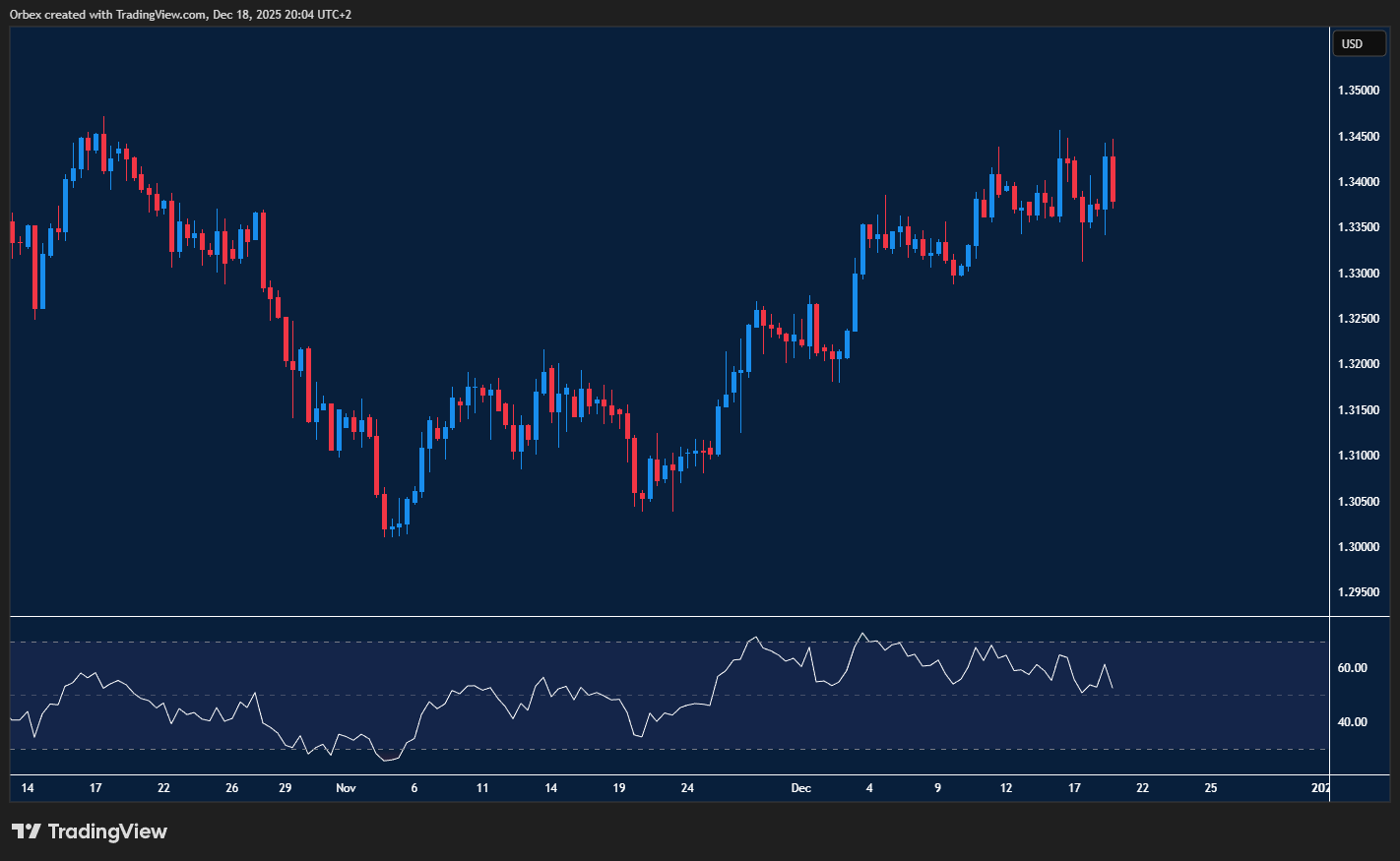Click the 1.35000 price axis label
The width and height of the screenshot is (1400, 861).
tap(1358, 91)
